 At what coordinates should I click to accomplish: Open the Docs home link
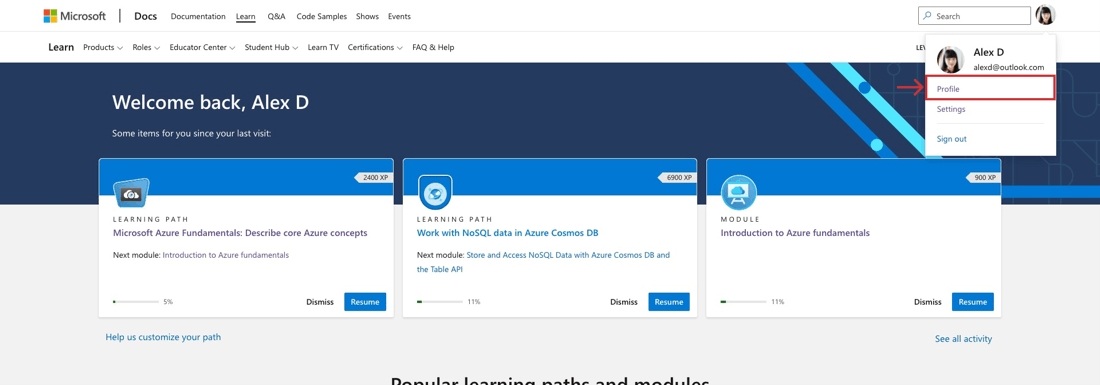point(146,16)
